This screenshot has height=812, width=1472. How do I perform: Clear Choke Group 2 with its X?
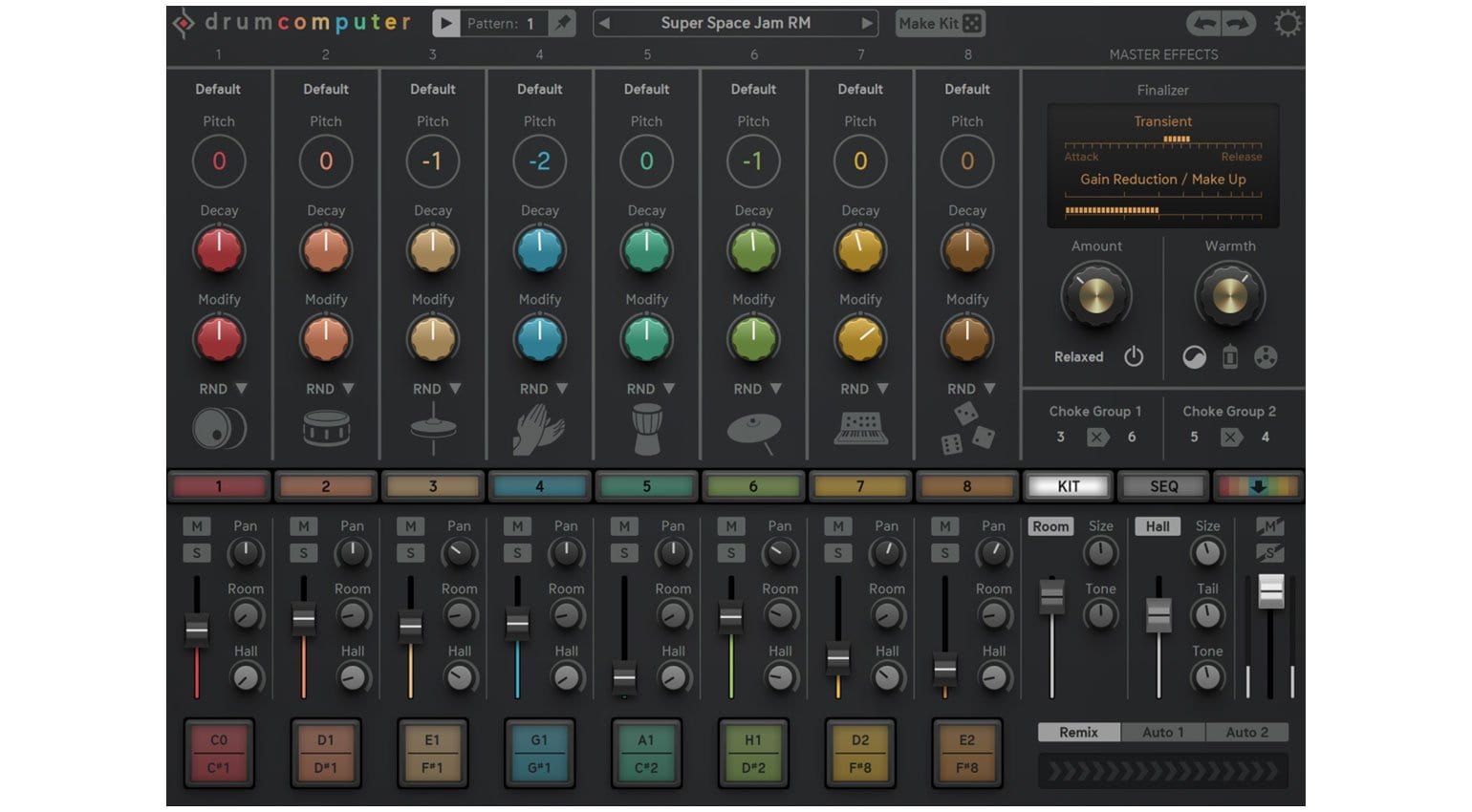(1231, 438)
